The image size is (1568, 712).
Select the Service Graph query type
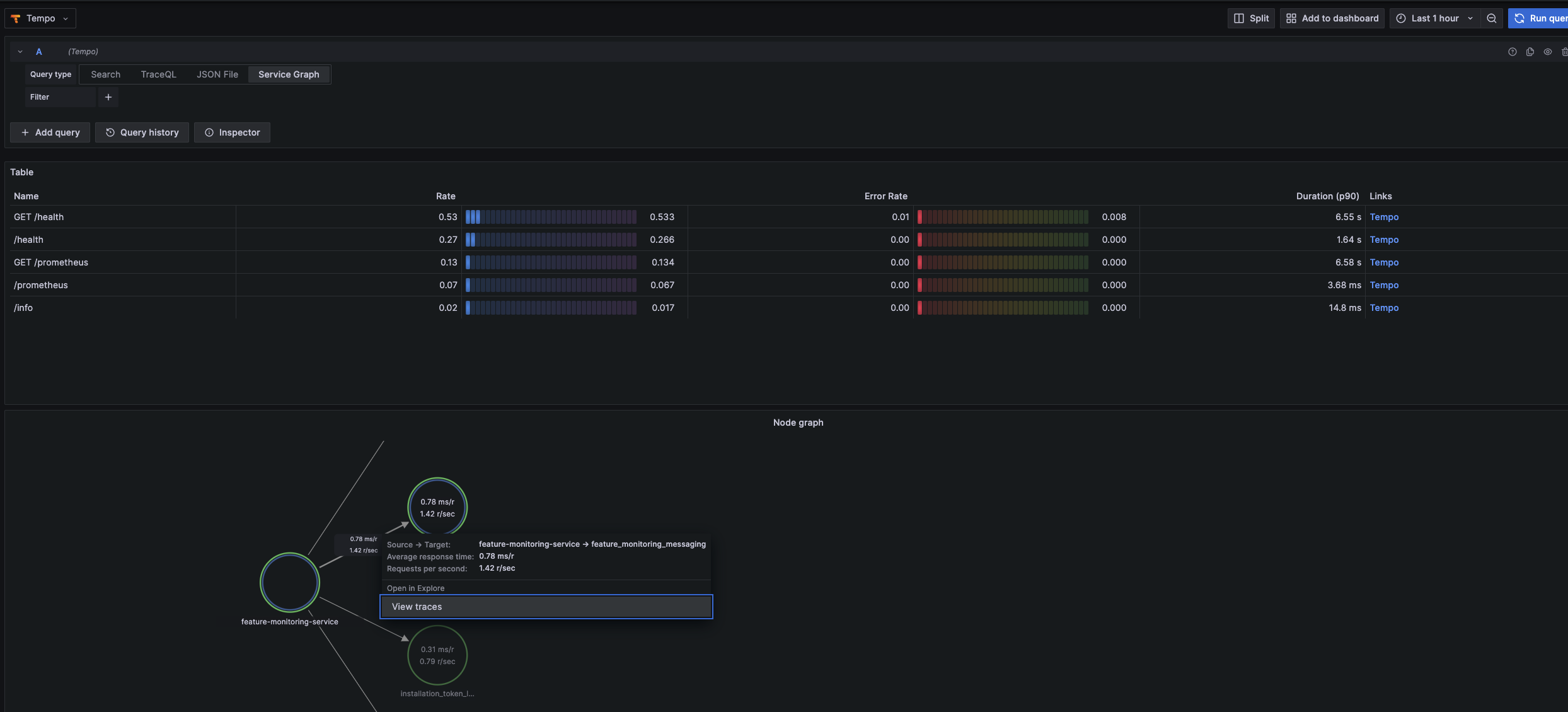[288, 74]
